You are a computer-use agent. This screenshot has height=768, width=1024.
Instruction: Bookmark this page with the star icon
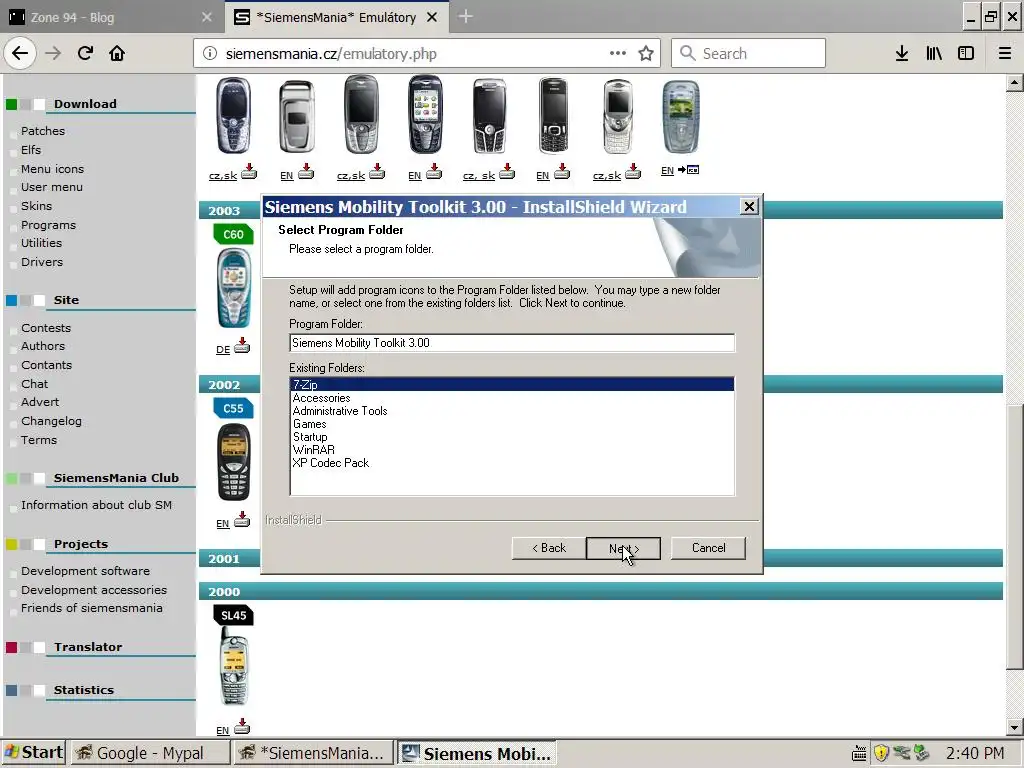pos(646,54)
